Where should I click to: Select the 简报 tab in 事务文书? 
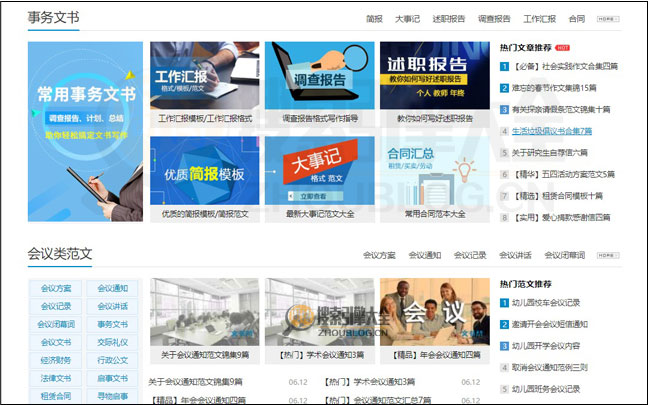tap(375, 19)
